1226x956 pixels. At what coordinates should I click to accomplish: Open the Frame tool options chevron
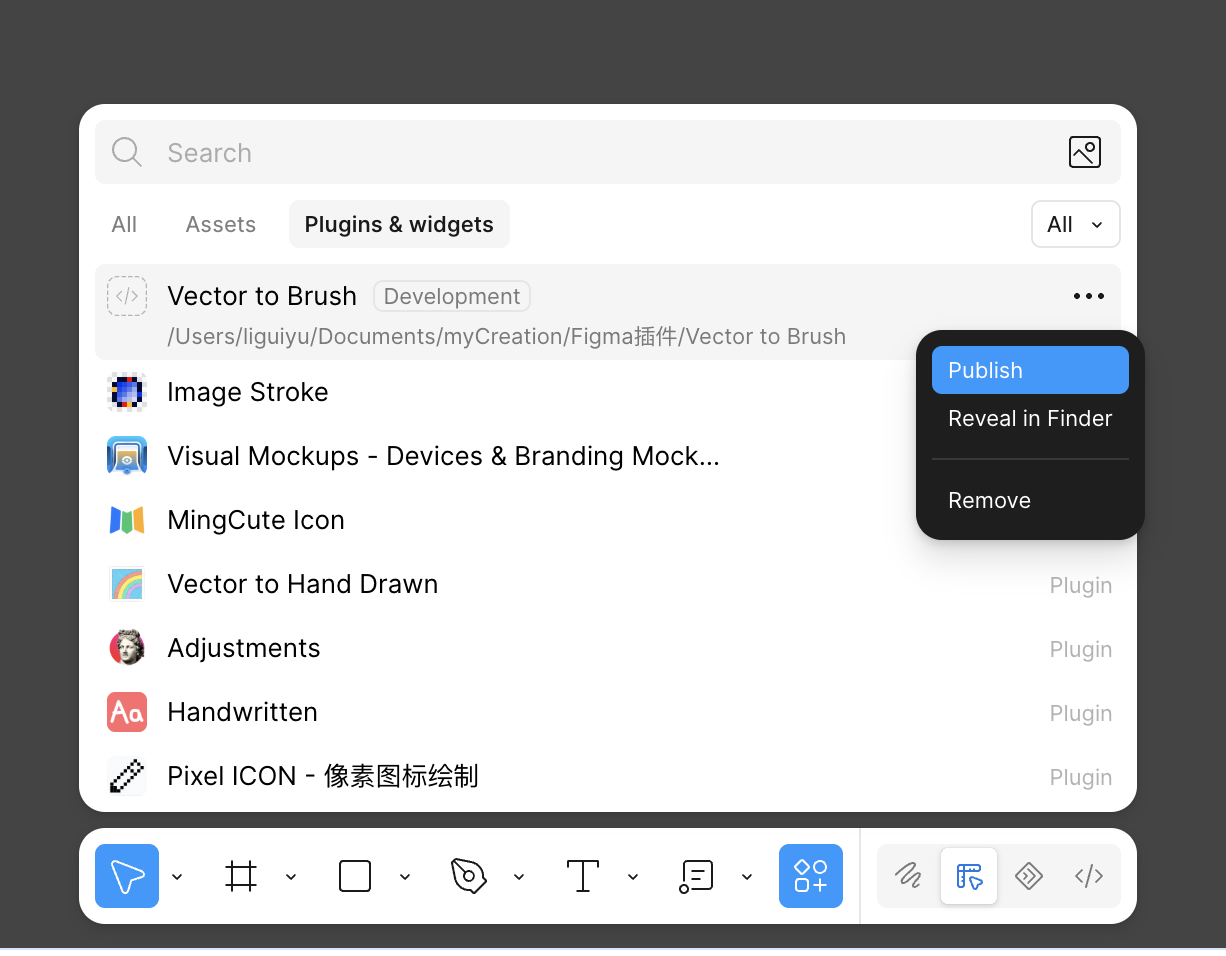(291, 877)
